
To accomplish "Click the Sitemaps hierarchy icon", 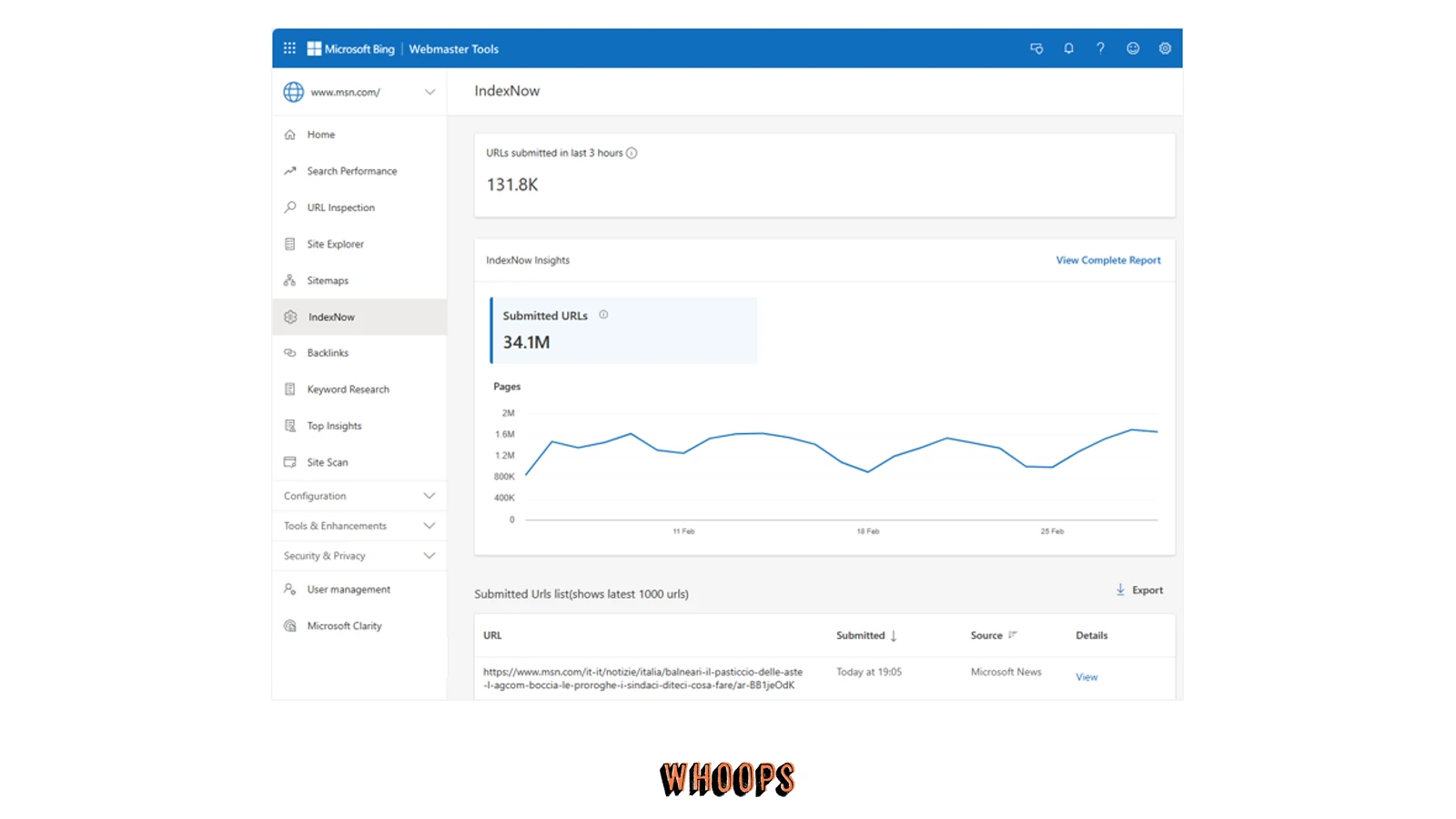I will pyautogui.click(x=289, y=280).
